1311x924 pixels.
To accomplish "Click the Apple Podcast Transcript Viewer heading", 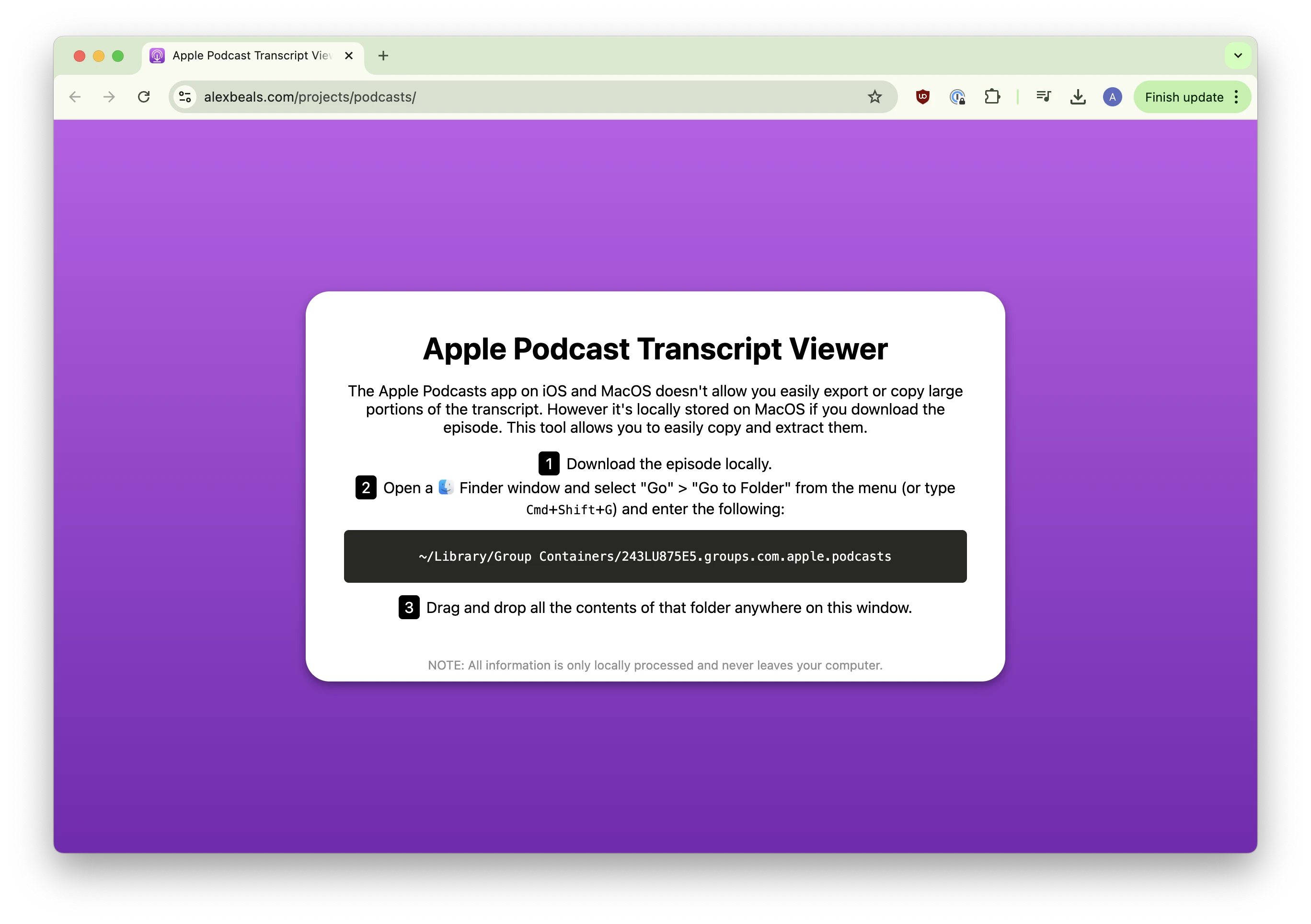I will click(655, 349).
